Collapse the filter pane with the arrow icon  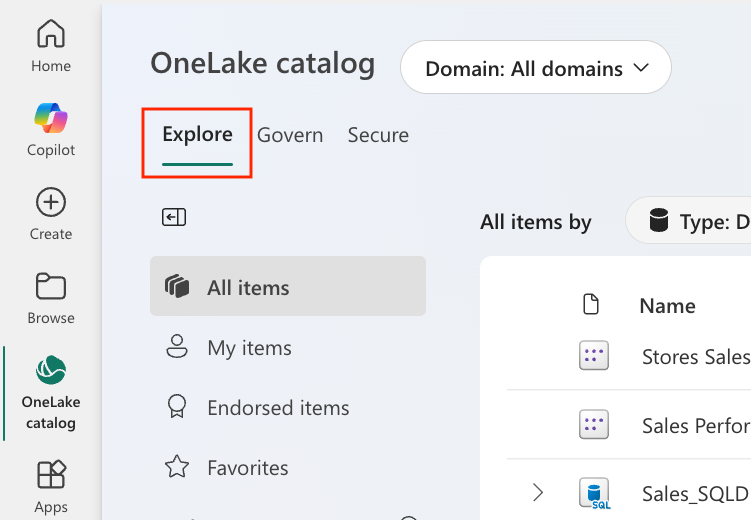(174, 217)
